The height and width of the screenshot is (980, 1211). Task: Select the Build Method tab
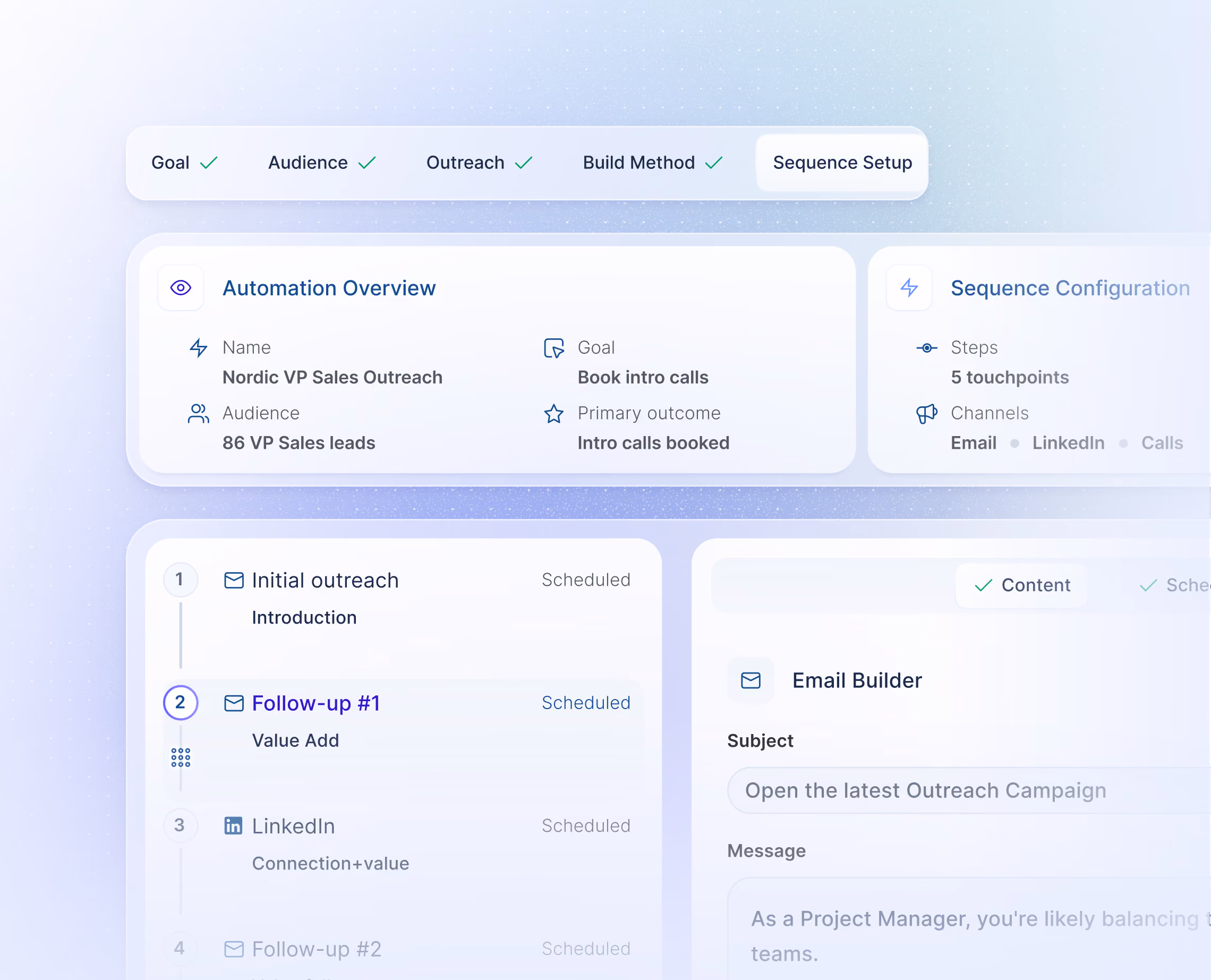[653, 163]
